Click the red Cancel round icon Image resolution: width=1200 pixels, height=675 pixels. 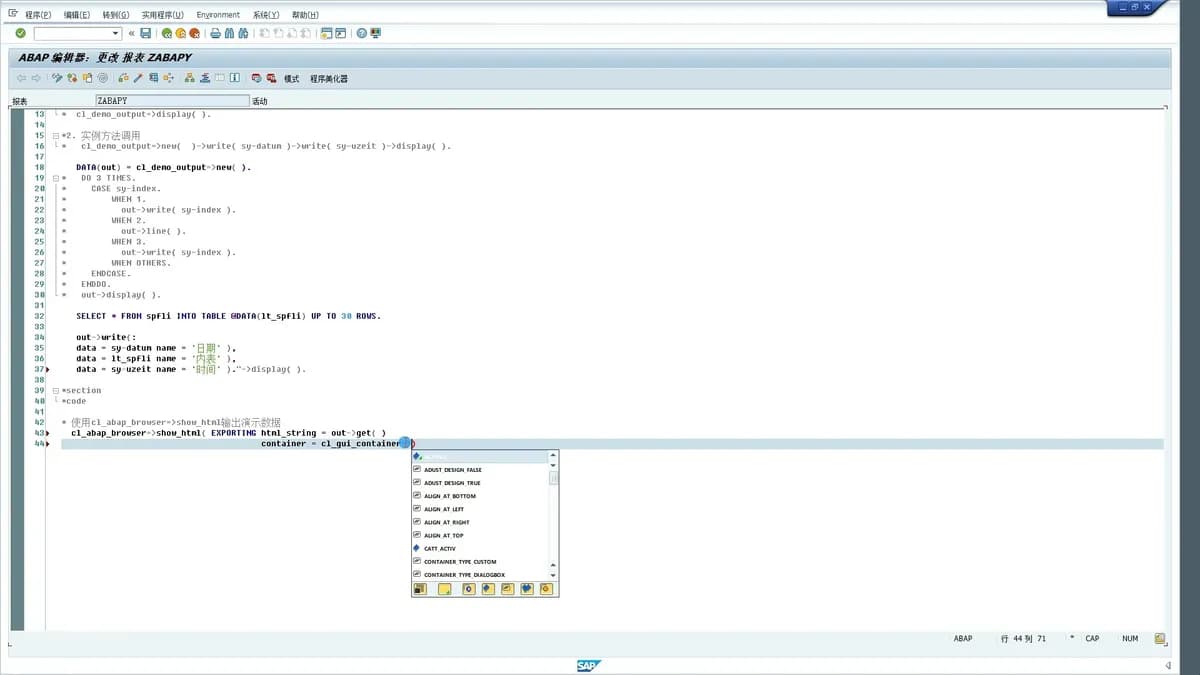(195, 33)
